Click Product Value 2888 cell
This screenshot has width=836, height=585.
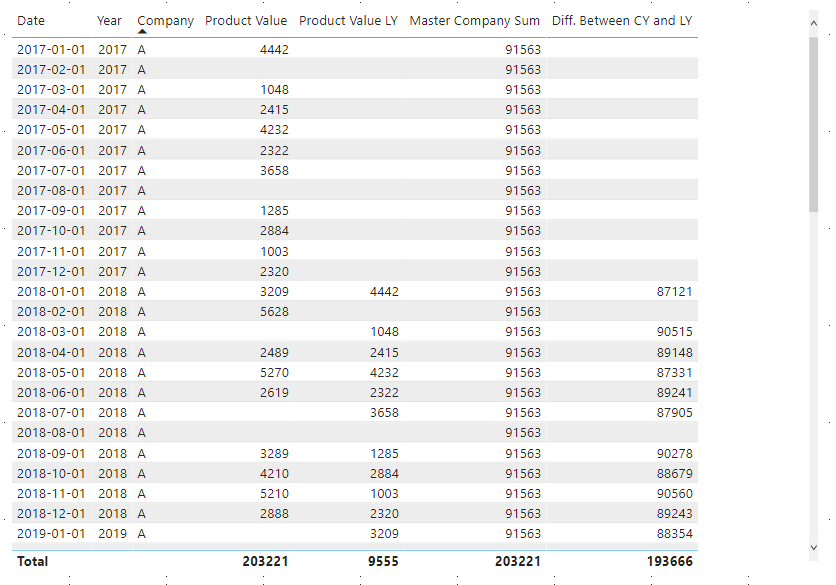pyautogui.click(x=274, y=514)
